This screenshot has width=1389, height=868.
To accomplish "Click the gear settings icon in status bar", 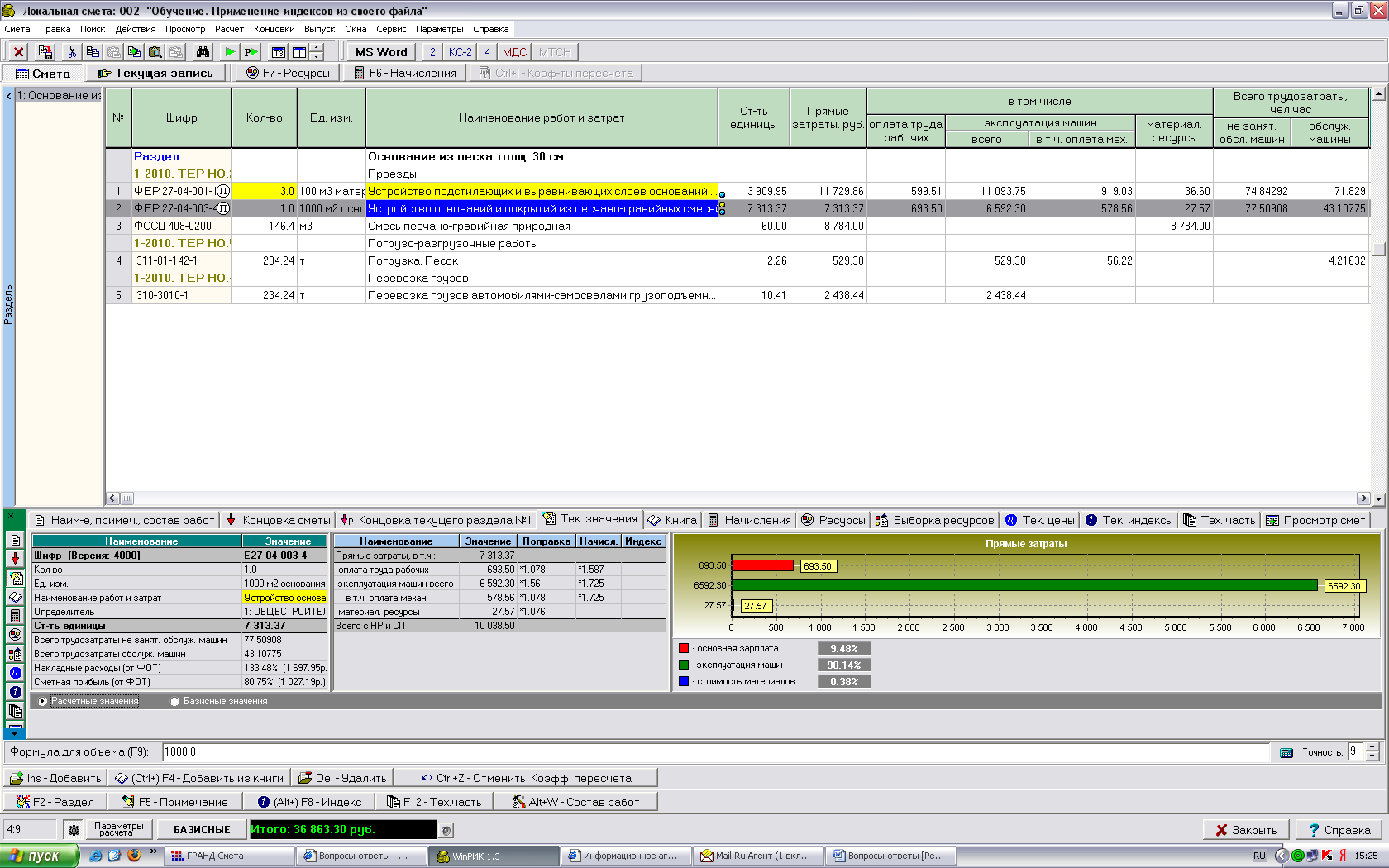I will (x=74, y=830).
